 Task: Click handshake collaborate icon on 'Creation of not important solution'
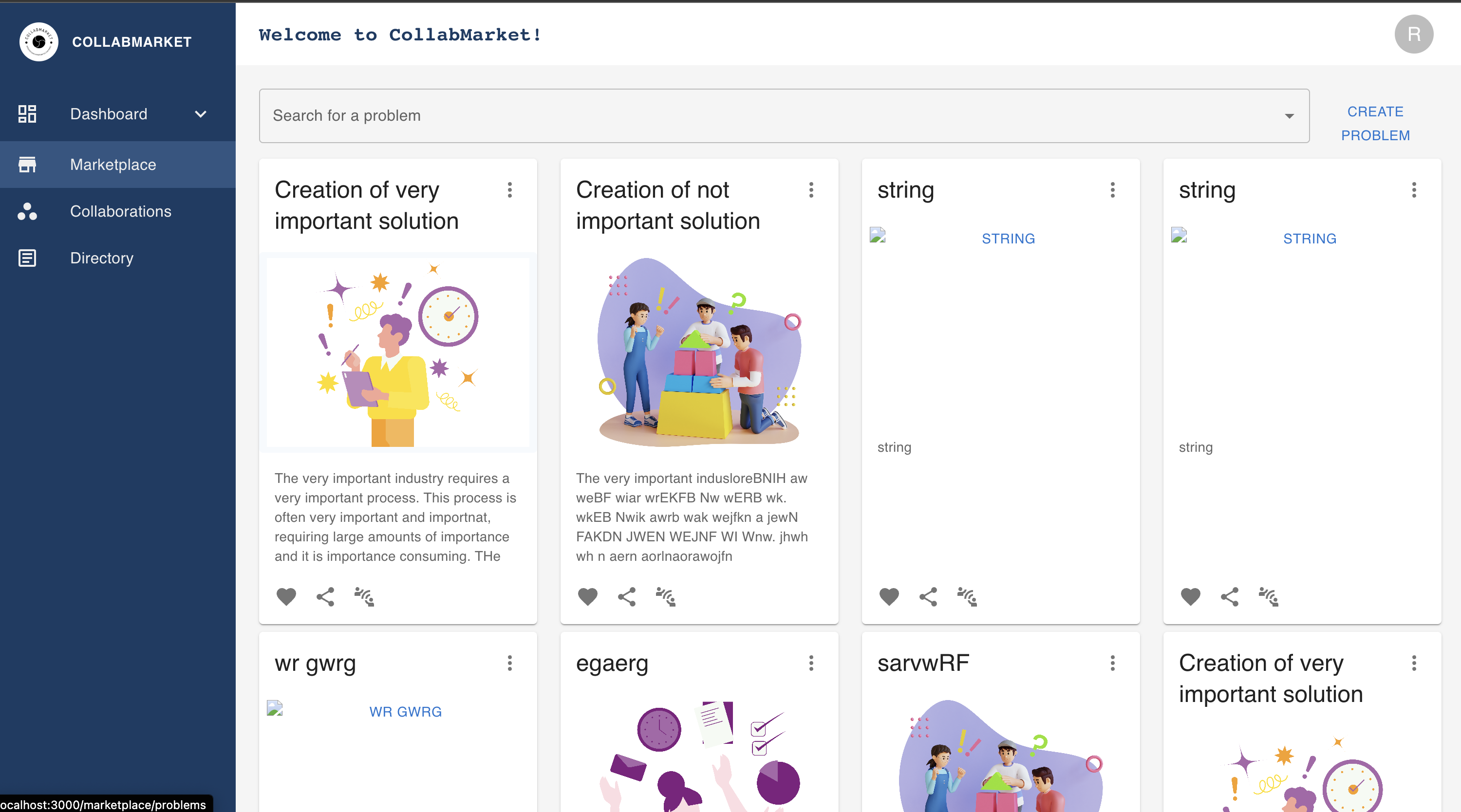click(665, 596)
